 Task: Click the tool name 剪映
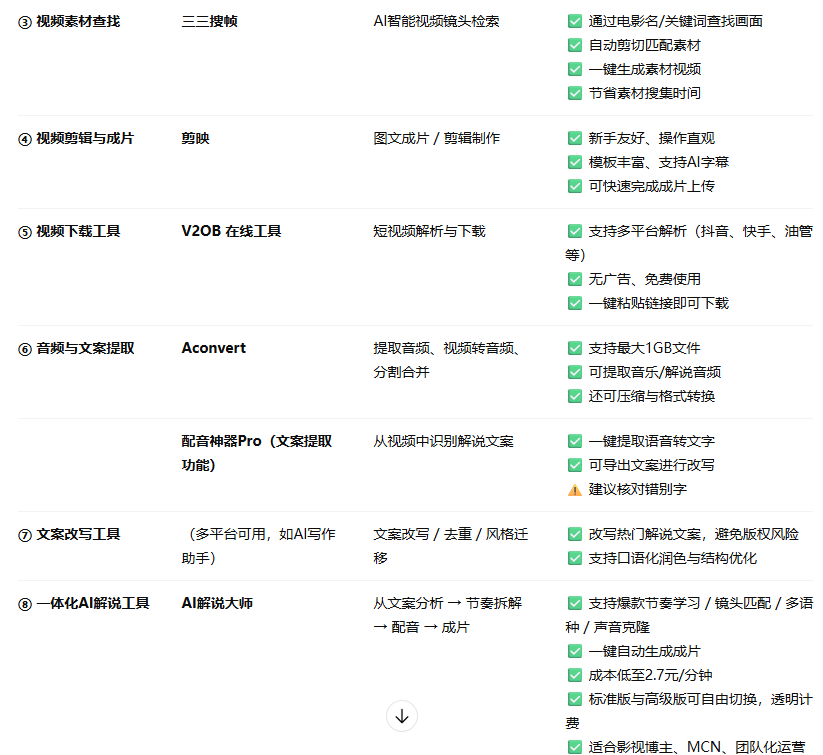pos(195,139)
